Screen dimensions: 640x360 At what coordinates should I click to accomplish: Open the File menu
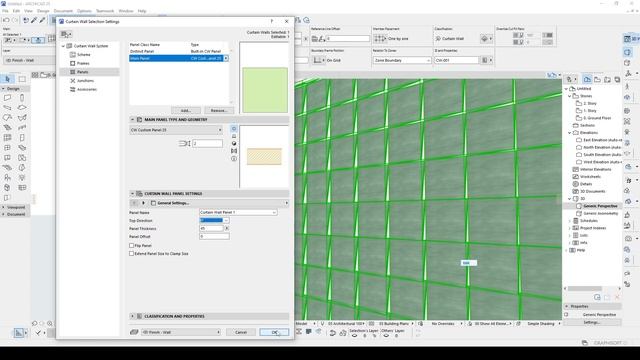pyautogui.click(x=5, y=11)
